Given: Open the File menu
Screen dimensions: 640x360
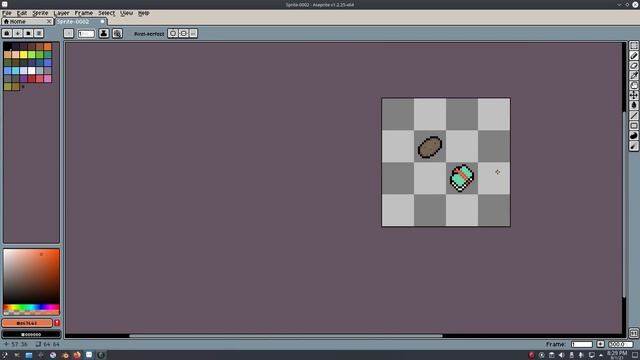Looking at the screenshot, I should (7, 13).
